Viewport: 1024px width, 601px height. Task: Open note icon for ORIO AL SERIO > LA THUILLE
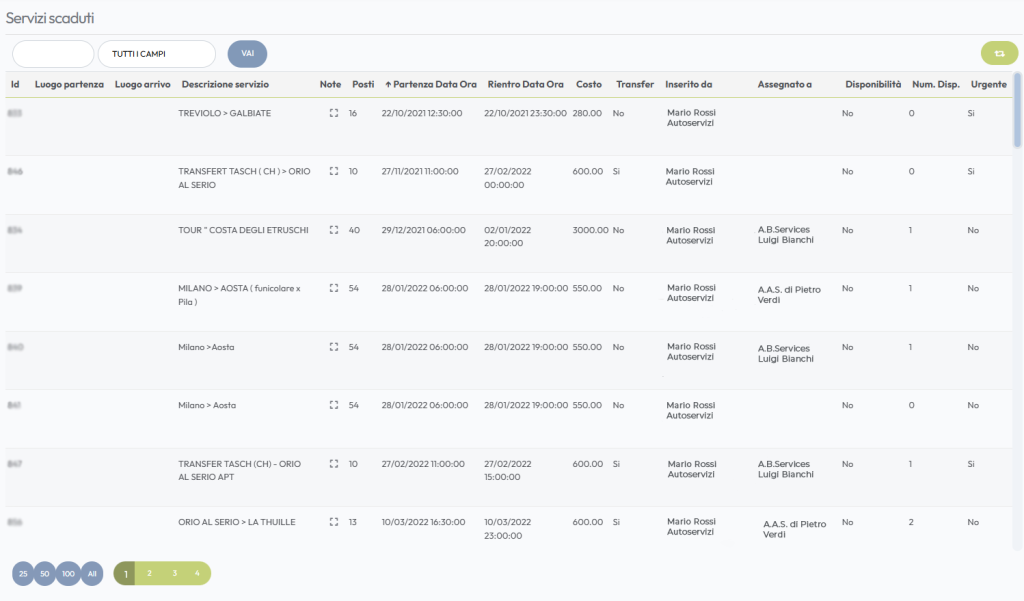click(x=334, y=522)
